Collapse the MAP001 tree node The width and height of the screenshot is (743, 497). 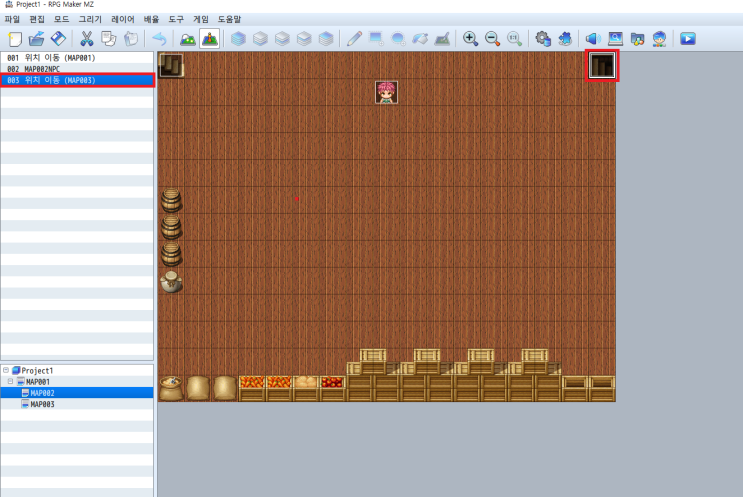coord(10,381)
